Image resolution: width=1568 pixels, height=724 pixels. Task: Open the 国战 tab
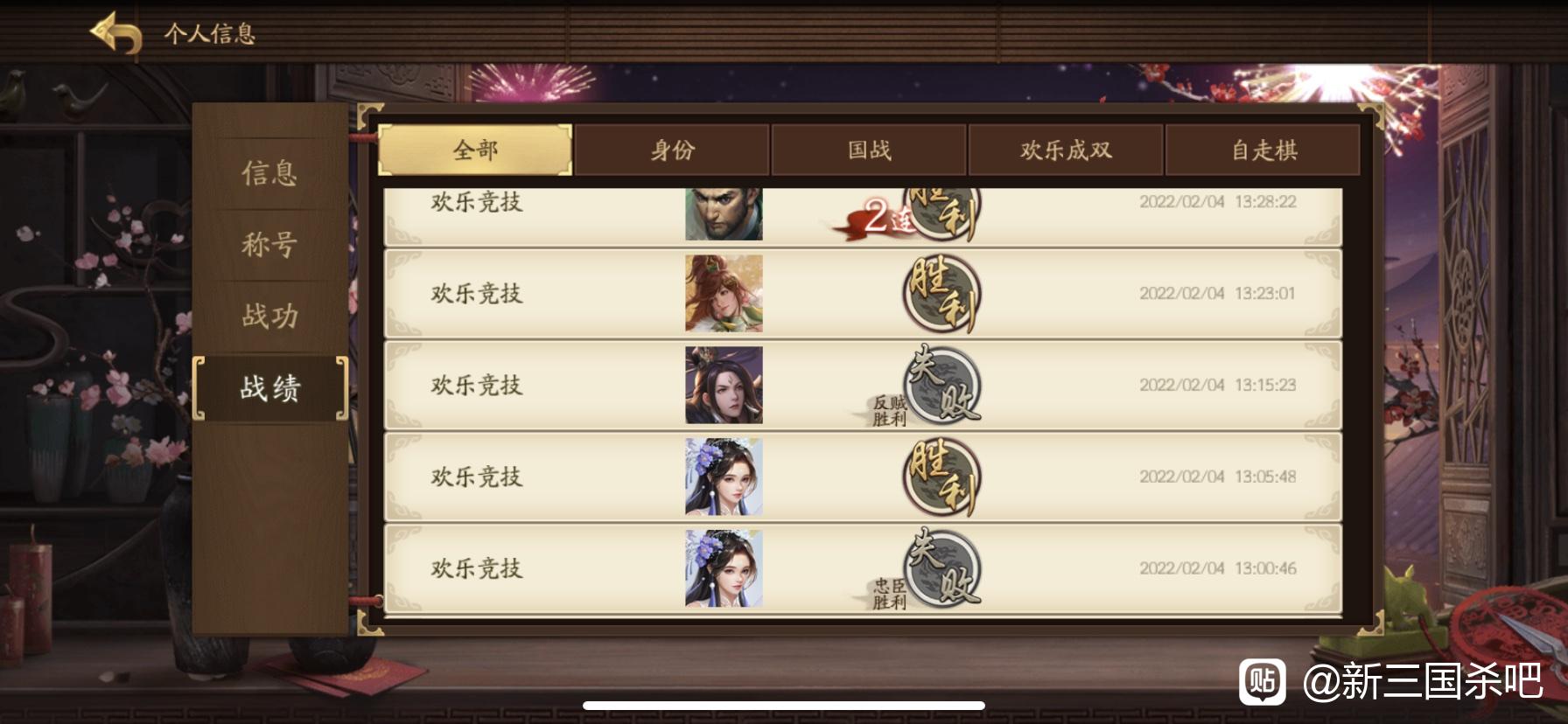[869, 150]
